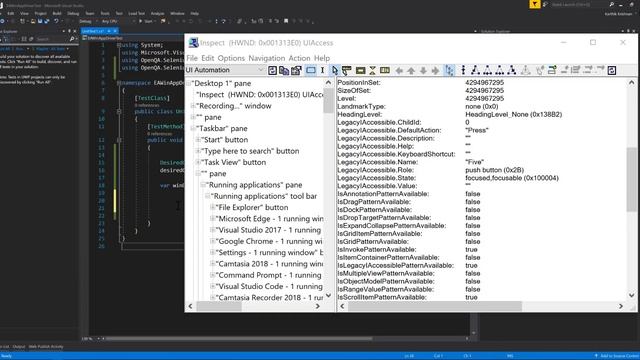Click the left arrow navigation icon in Inspect
Viewport: 640px width, 360px height.
tap(399, 71)
